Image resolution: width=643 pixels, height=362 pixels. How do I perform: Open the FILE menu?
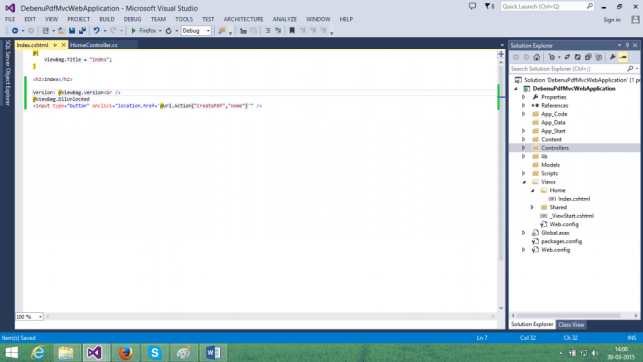tap(10, 19)
